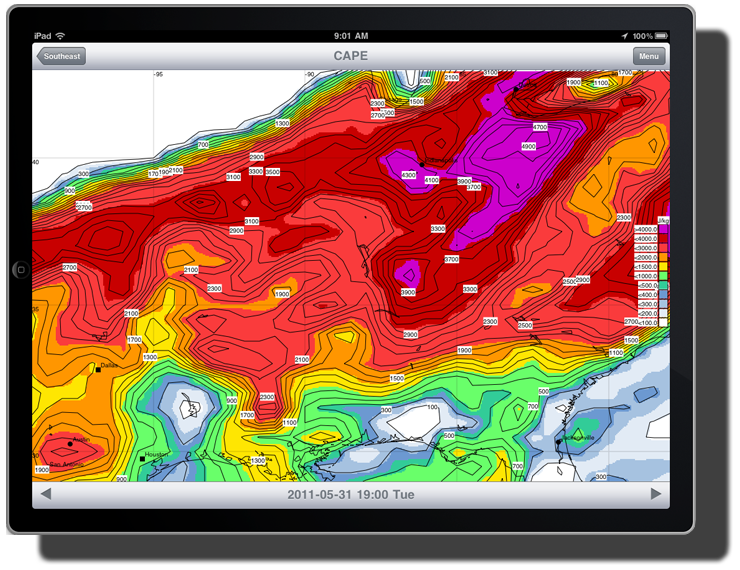Select the white <100 legend swatch
This screenshot has height=570, width=740.
pyautogui.click(x=663, y=324)
